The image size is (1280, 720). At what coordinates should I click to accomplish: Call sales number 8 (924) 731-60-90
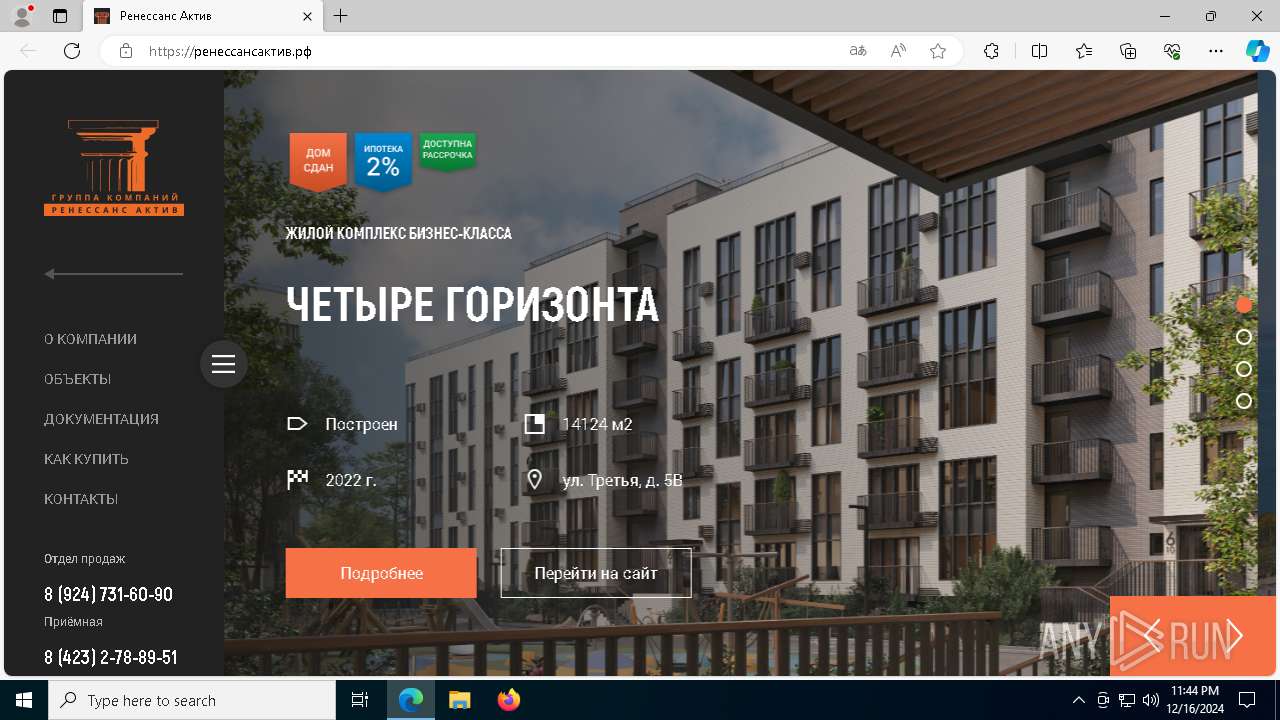(x=108, y=594)
